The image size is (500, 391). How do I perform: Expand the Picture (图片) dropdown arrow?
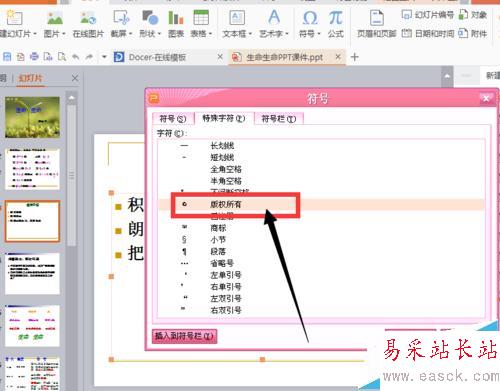64,34
